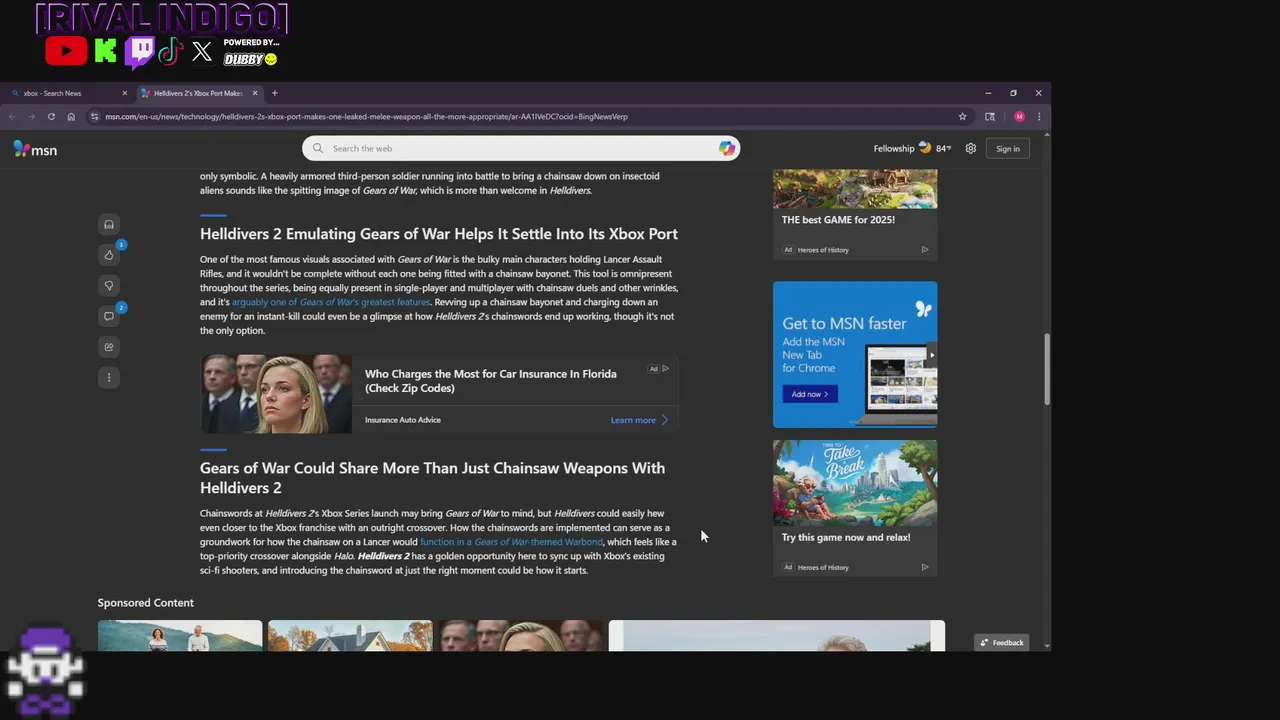Bookmark this page with star icon

click(963, 116)
